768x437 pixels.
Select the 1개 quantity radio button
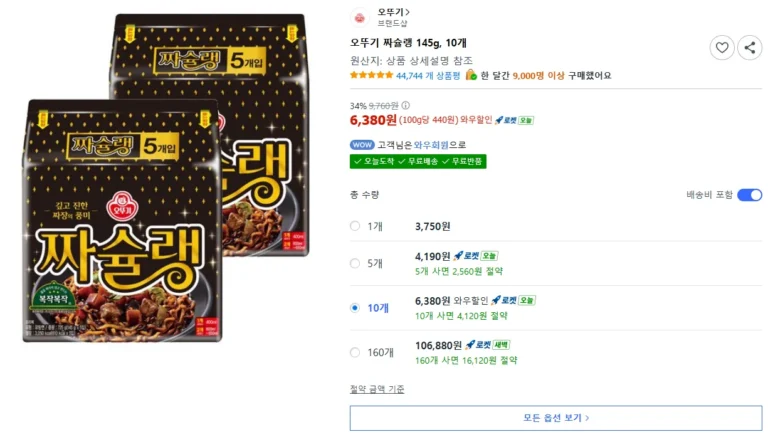pyautogui.click(x=355, y=226)
